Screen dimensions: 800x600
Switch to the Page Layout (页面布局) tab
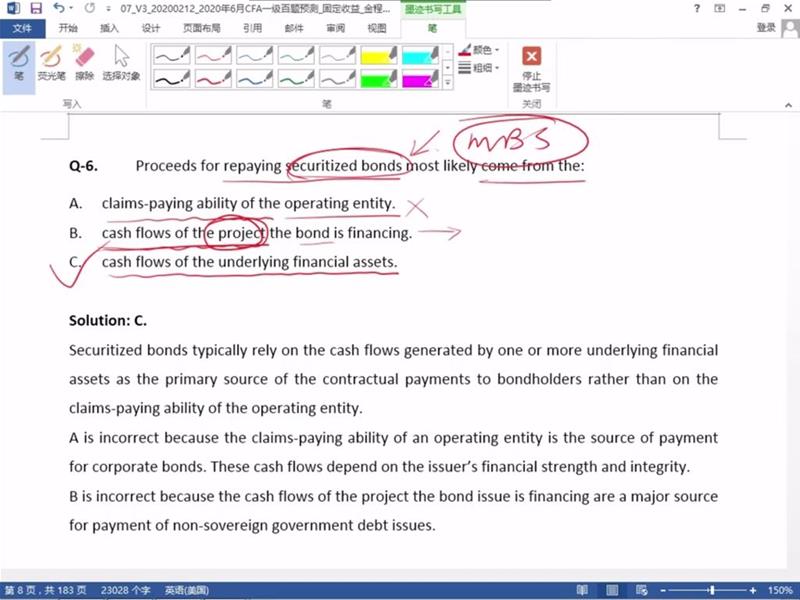pos(202,28)
